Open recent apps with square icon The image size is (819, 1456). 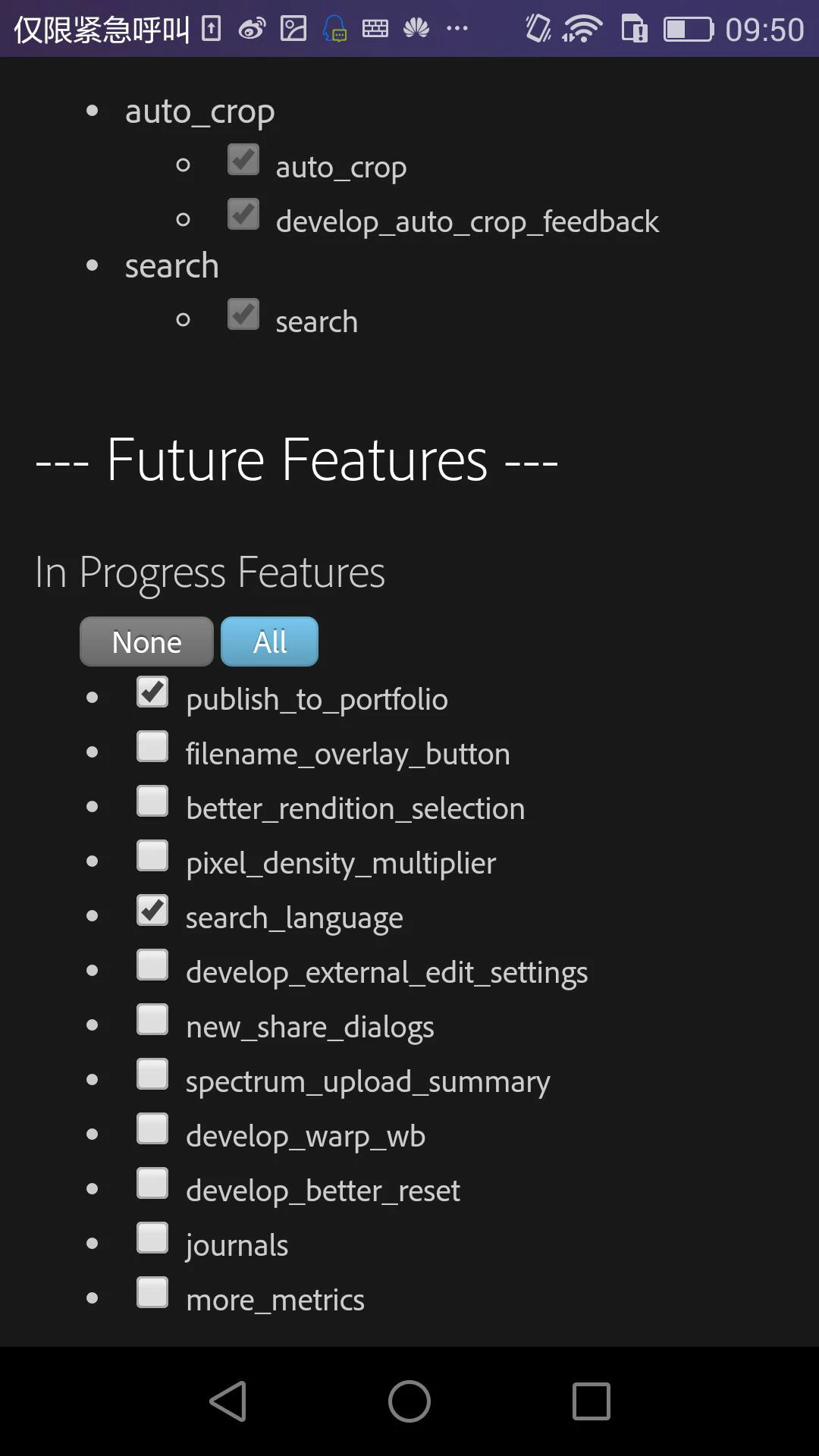[591, 1401]
